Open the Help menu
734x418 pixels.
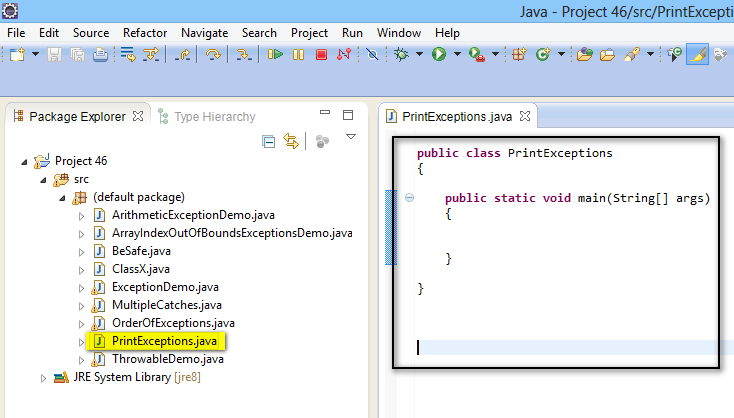tap(447, 33)
